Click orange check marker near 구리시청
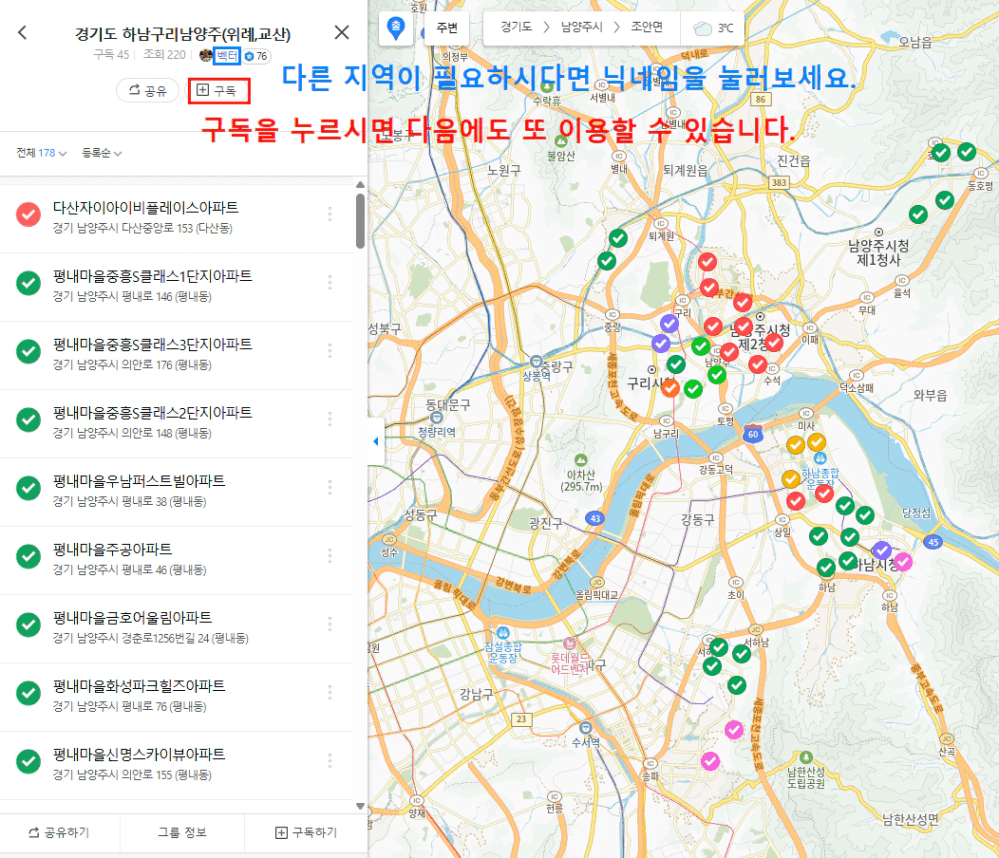The image size is (999, 858). (670, 387)
